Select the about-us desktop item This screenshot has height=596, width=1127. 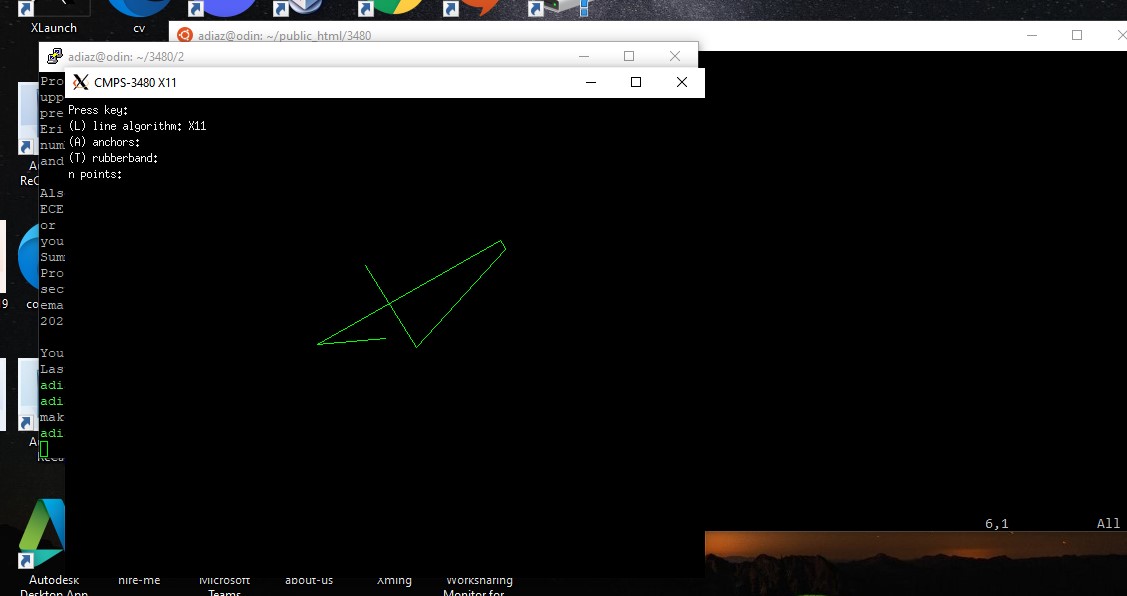click(x=309, y=580)
